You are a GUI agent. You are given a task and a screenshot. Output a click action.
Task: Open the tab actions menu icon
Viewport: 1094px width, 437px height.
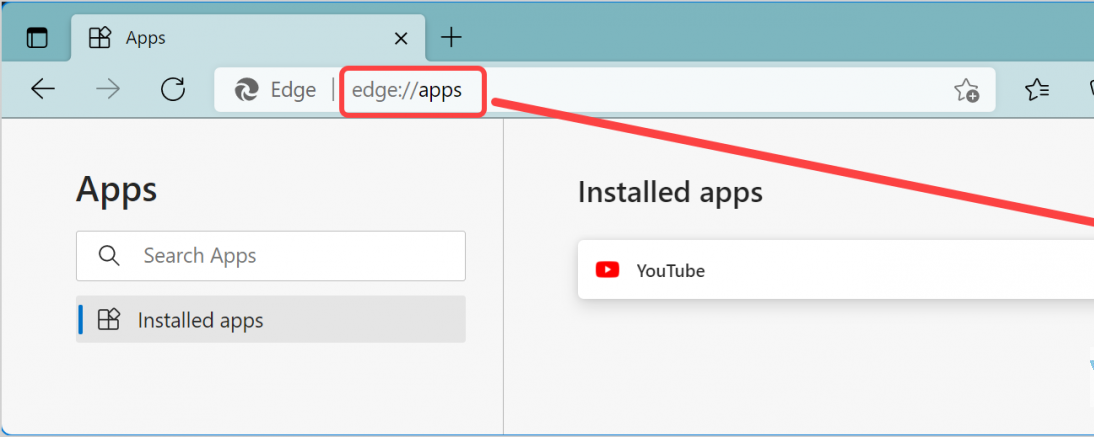tap(37, 39)
